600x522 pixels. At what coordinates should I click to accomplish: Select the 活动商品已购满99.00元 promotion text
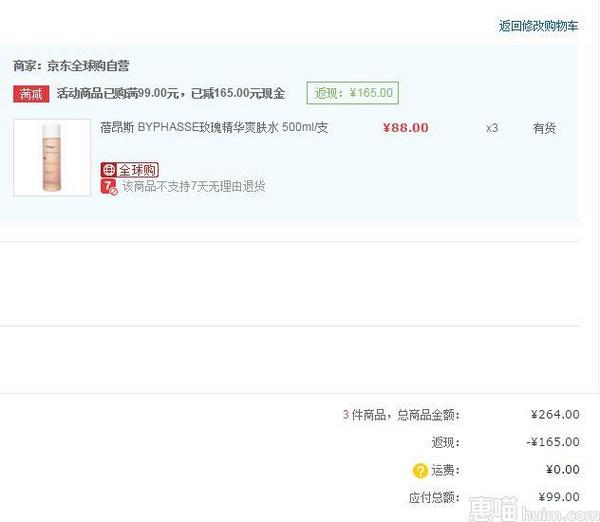click(x=171, y=93)
